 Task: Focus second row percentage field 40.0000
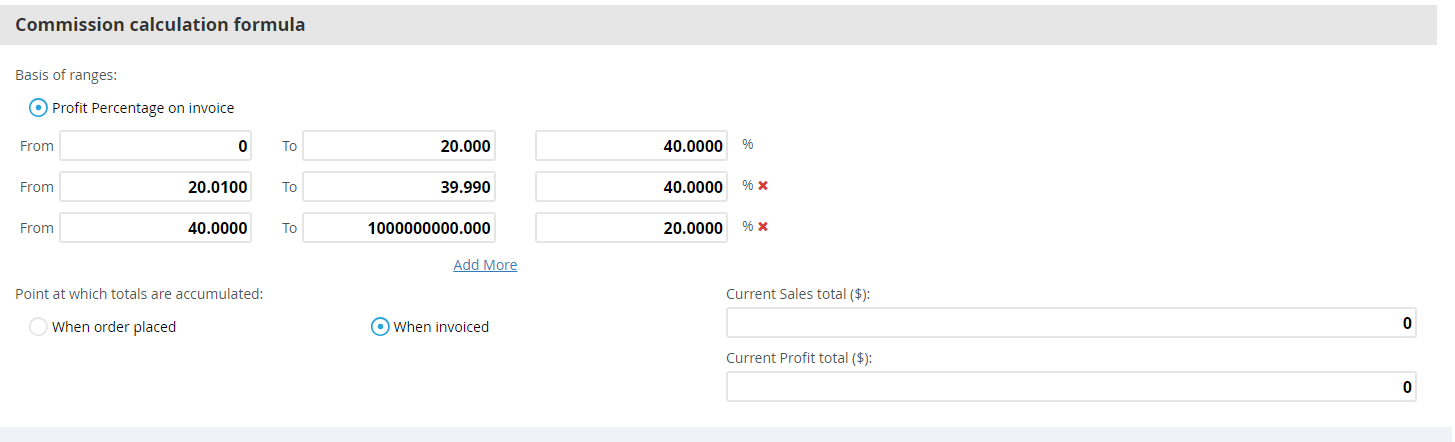pyautogui.click(x=632, y=187)
